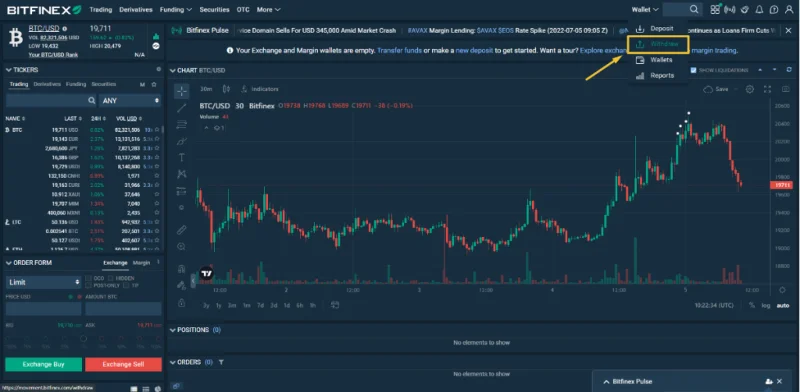Select the trend line drawing tool
Viewport: 800px width, 392px height.
coord(182,108)
